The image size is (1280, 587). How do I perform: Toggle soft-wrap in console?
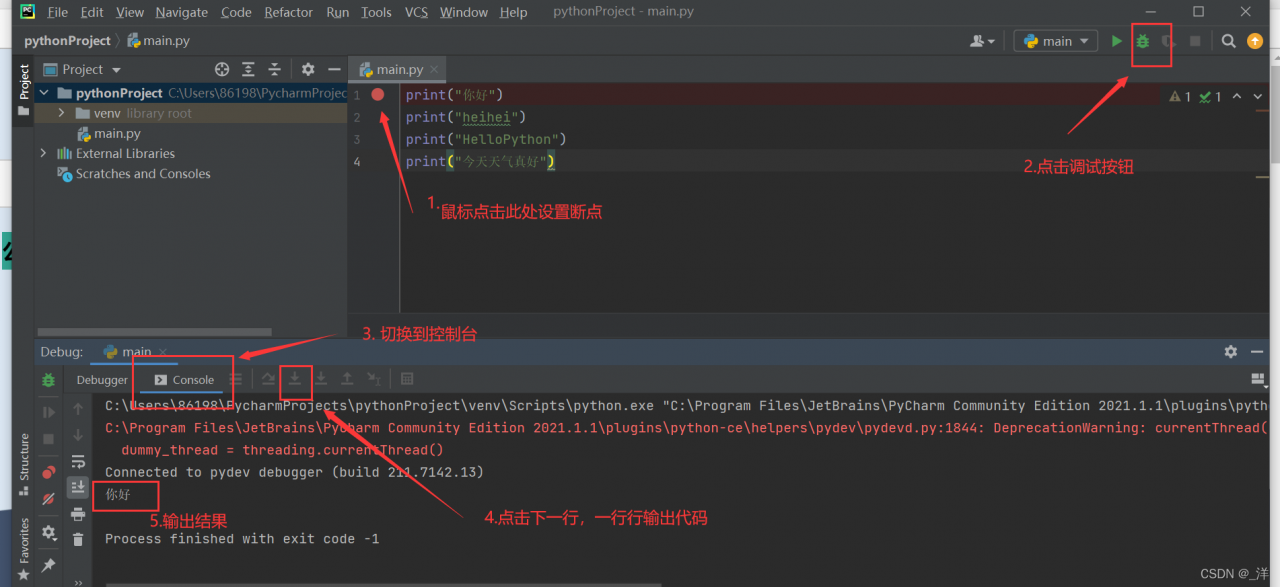pos(78,461)
